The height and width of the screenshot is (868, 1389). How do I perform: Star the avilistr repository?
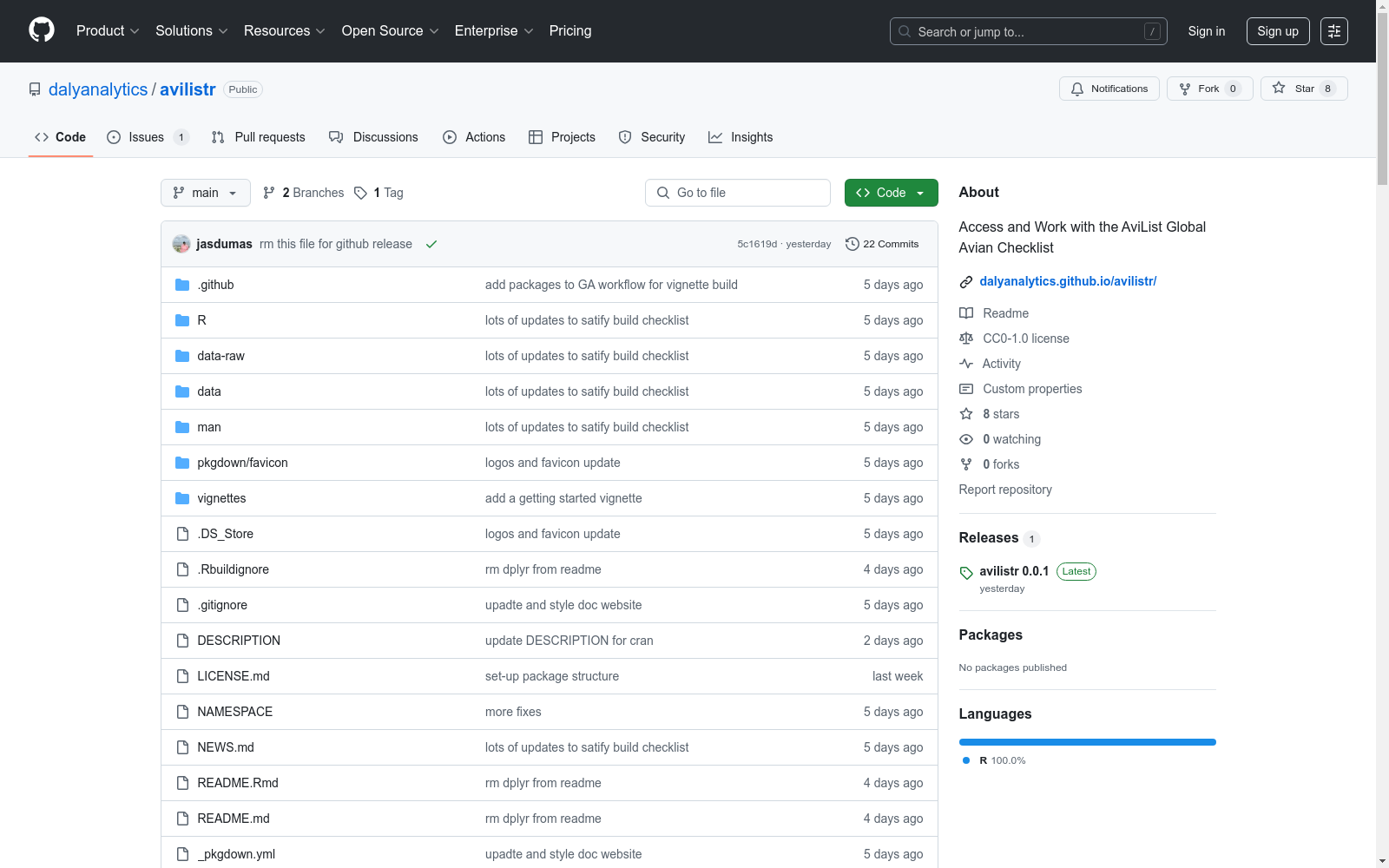[1304, 89]
